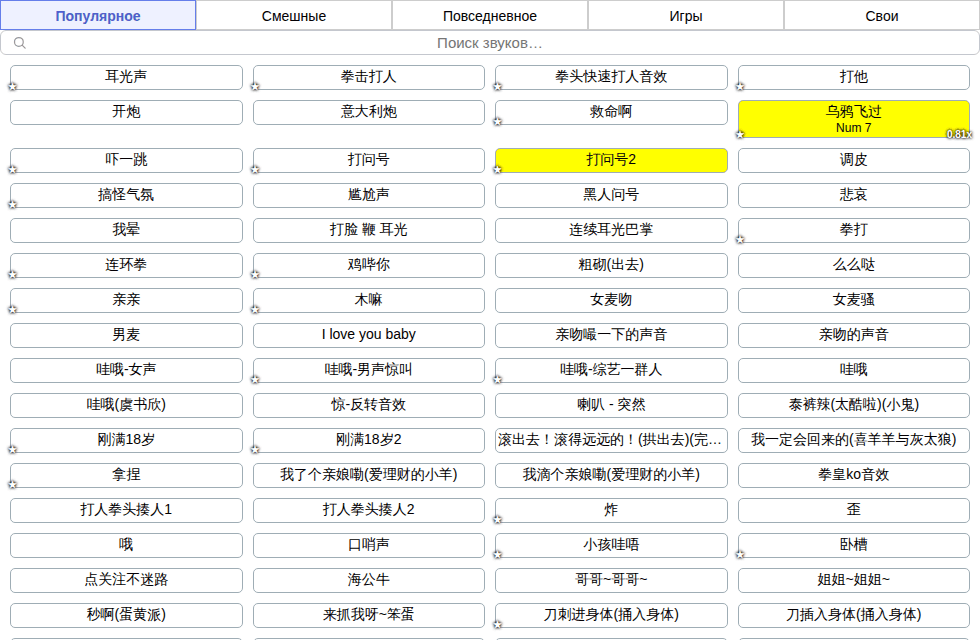The image size is (980, 640).
Task: Play the 姐姐~姐姐~ sound
Action: pyautogui.click(x=854, y=580)
